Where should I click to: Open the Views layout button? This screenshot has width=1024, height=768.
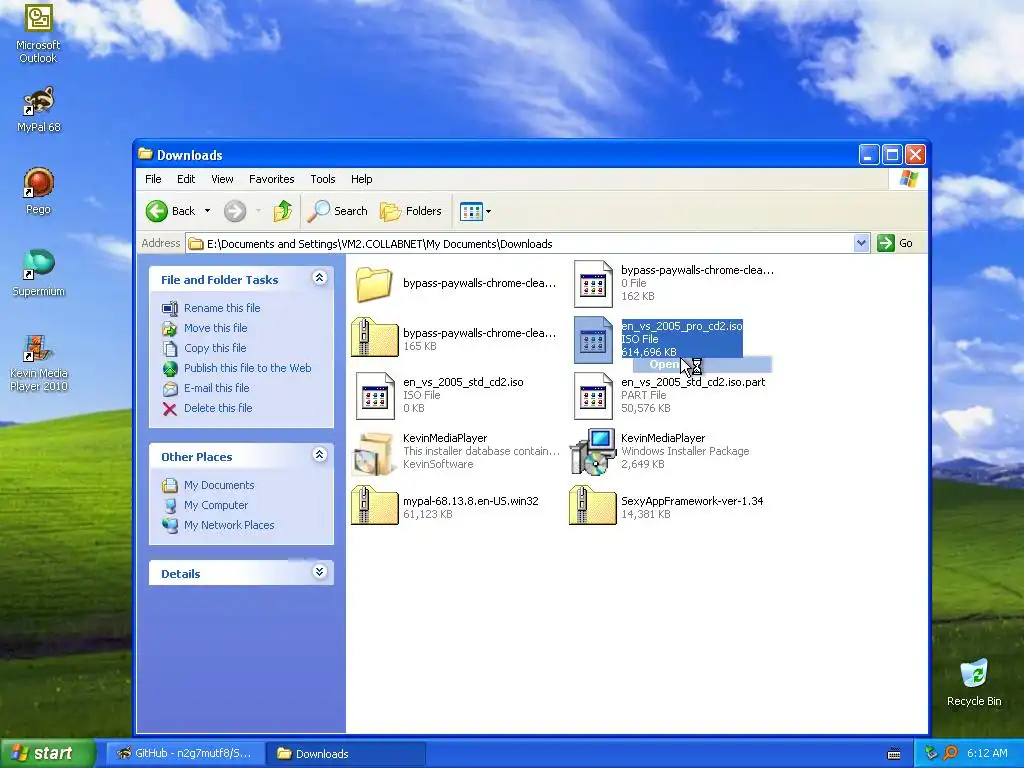pyautogui.click(x=471, y=211)
